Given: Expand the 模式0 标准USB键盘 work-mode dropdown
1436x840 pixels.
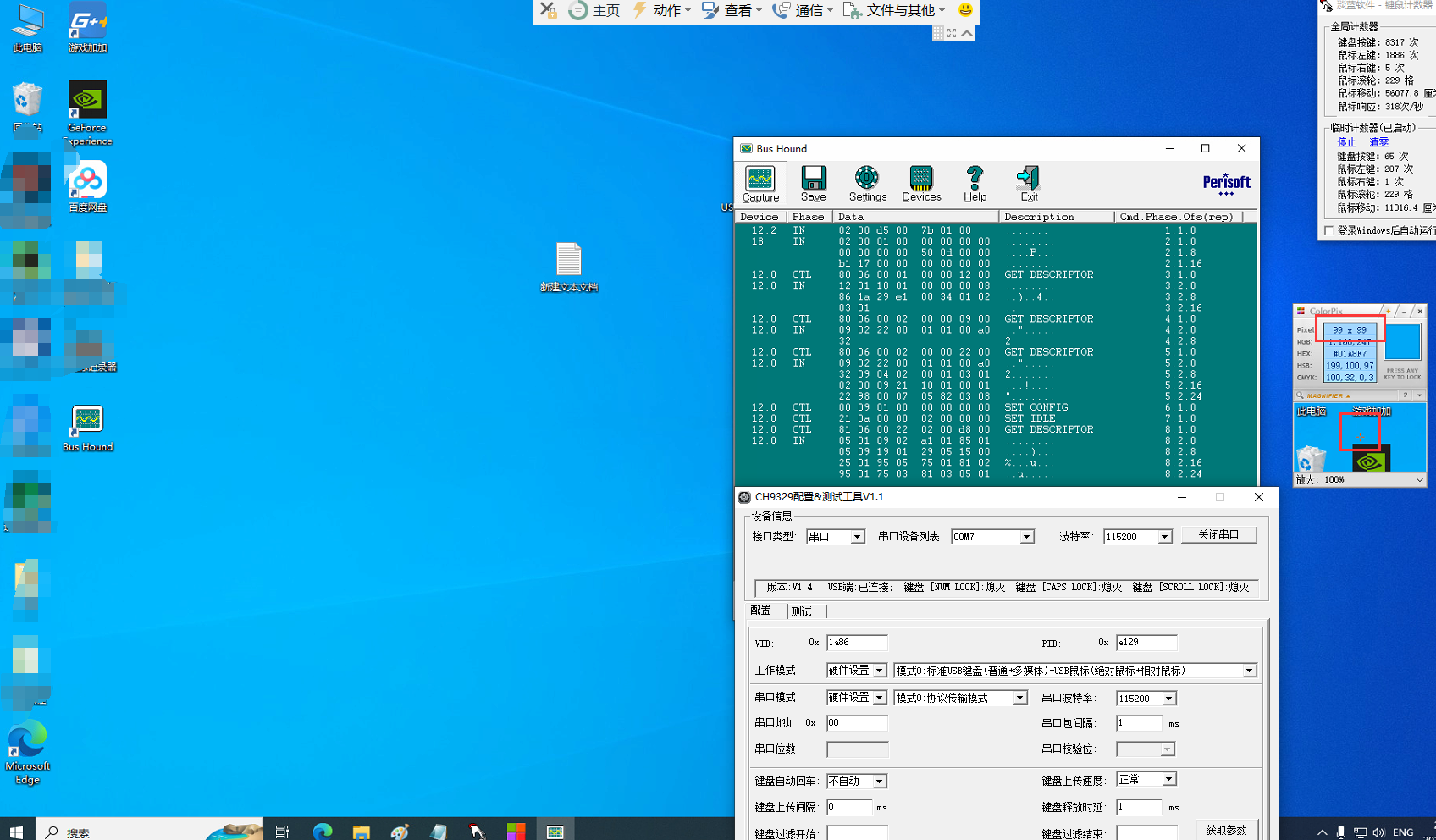Looking at the screenshot, I should click(1249, 671).
